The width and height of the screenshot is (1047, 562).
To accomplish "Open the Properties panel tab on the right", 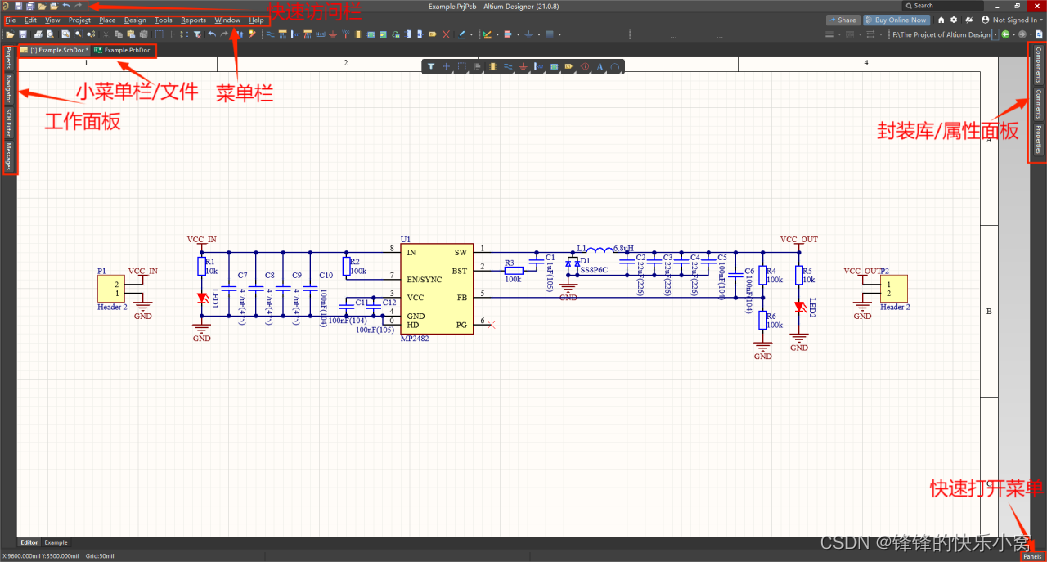I will pyautogui.click(x=1038, y=139).
